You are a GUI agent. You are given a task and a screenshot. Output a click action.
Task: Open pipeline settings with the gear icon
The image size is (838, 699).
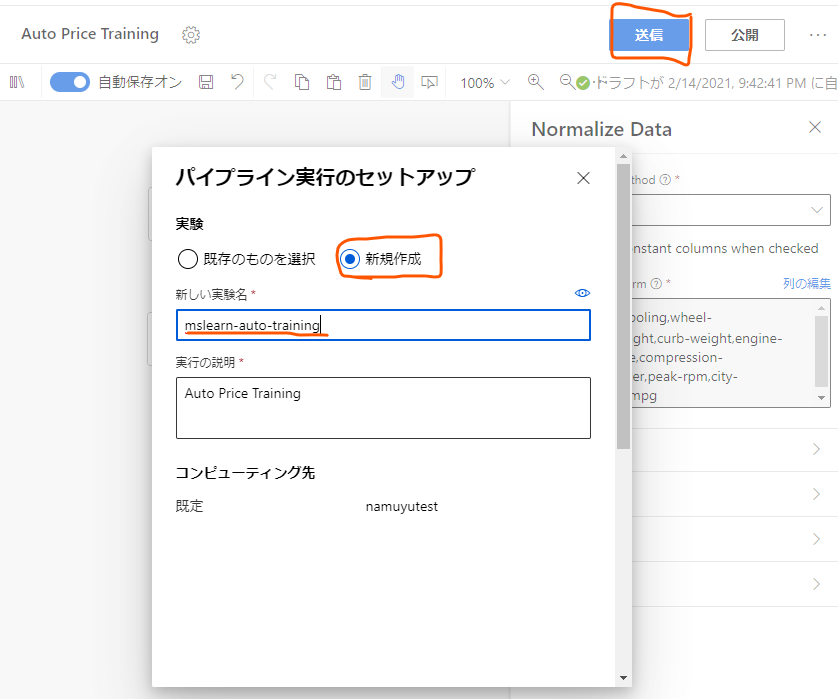(x=190, y=34)
